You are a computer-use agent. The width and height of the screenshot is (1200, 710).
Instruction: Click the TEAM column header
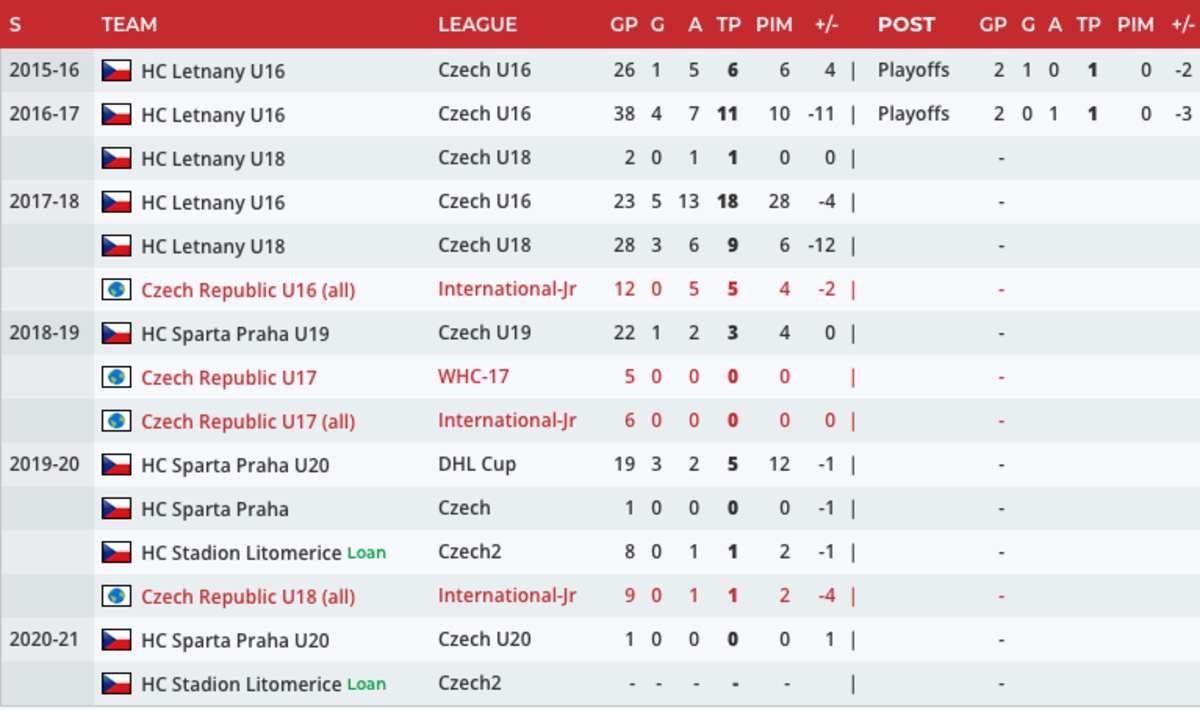pyautogui.click(x=129, y=25)
